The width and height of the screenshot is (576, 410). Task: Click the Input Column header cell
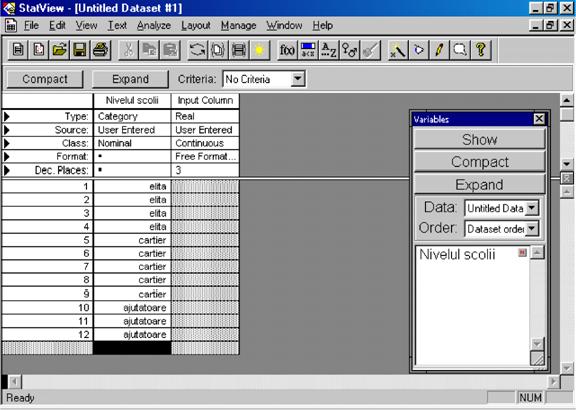pos(205,100)
